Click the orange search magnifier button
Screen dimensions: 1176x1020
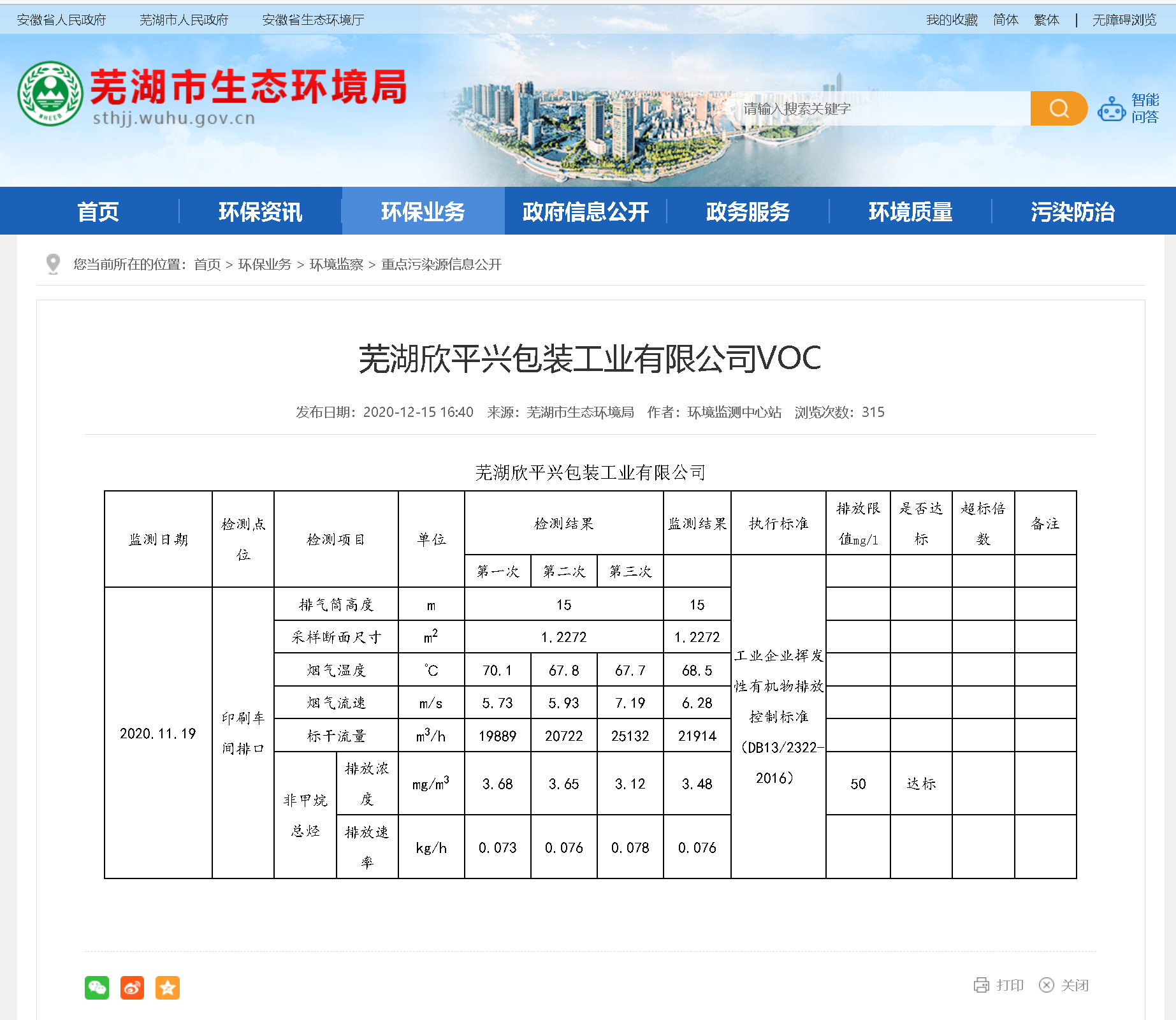point(1058,108)
